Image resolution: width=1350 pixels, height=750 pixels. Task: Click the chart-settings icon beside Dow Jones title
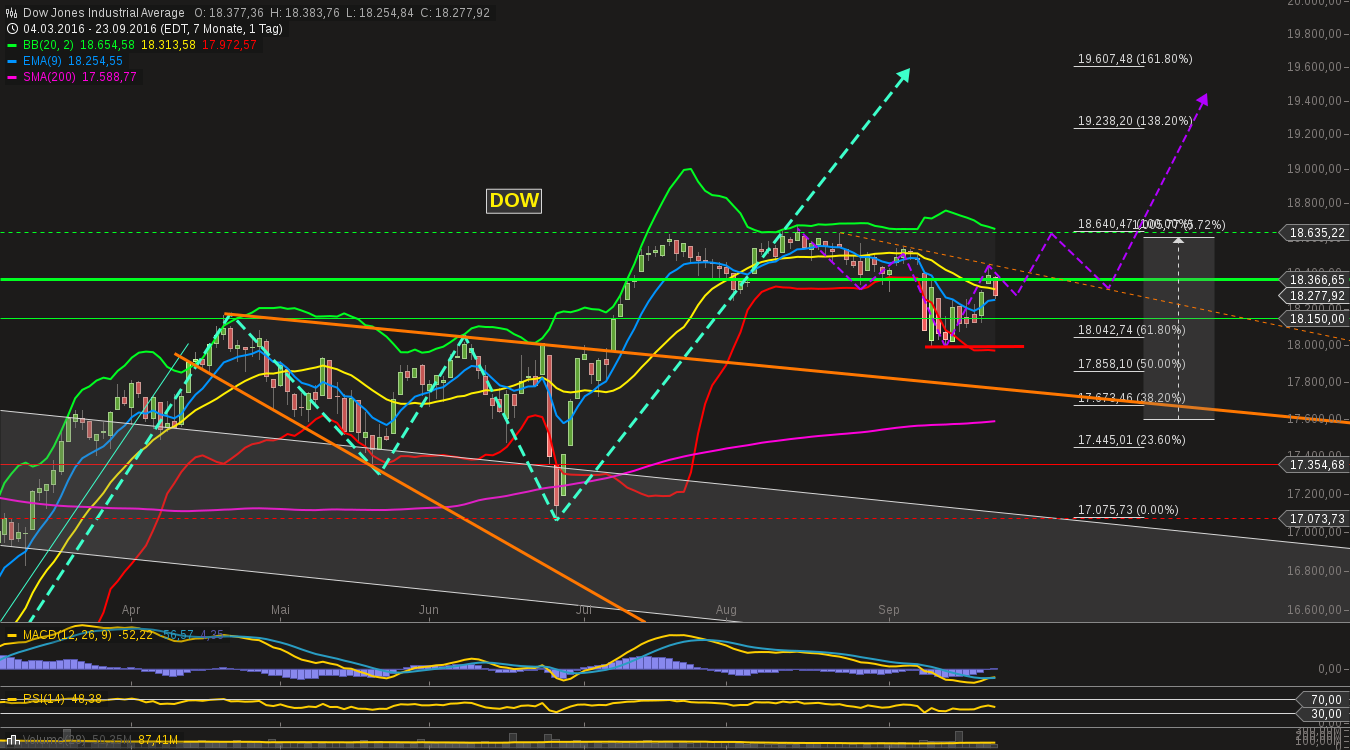12,13
